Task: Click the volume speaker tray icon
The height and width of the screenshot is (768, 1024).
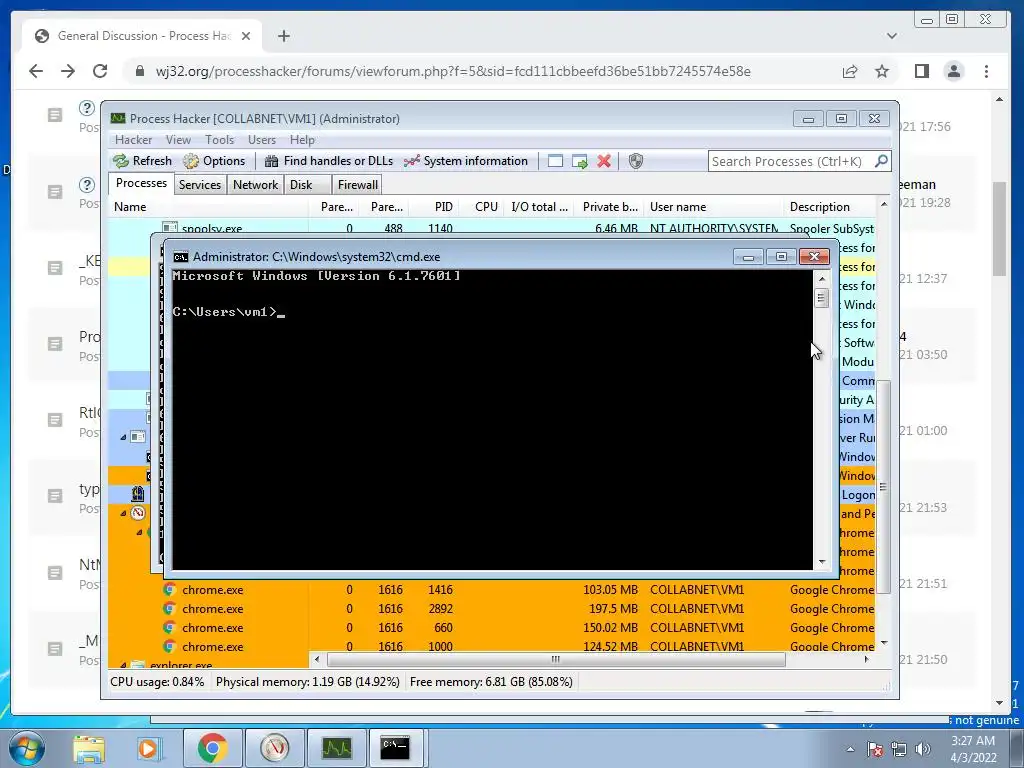Action: [x=922, y=749]
